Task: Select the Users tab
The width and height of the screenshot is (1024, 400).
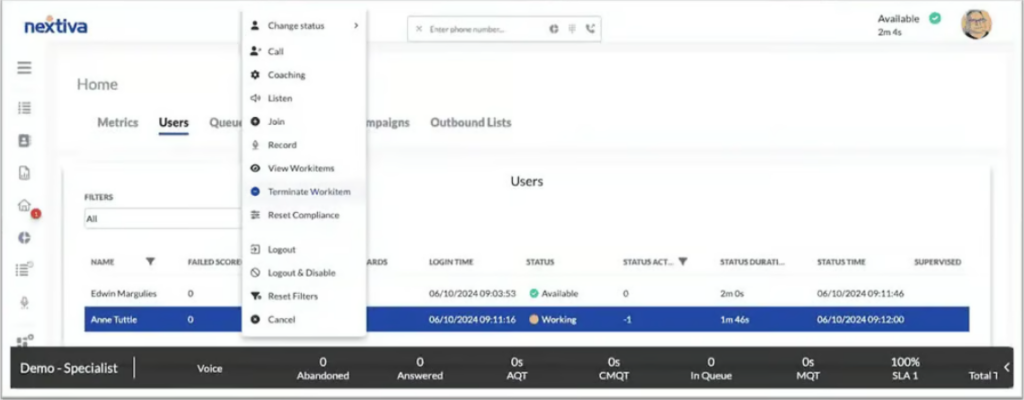Action: click(x=174, y=122)
